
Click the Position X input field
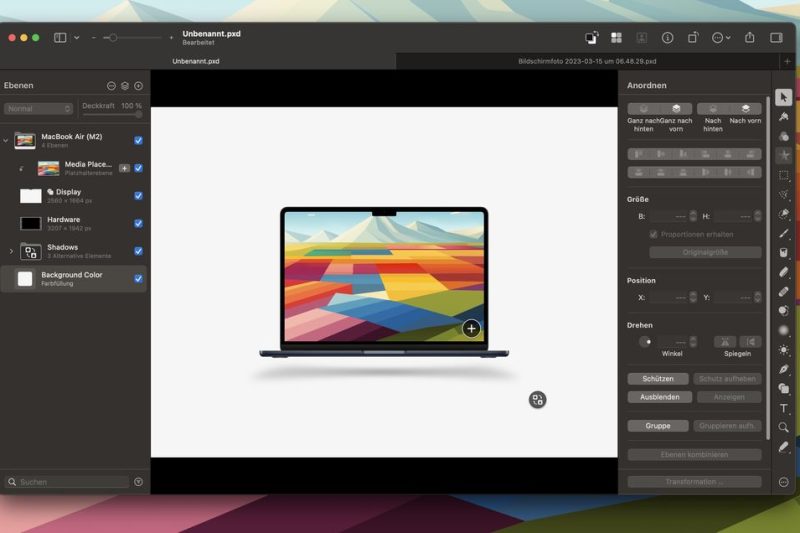click(668, 297)
